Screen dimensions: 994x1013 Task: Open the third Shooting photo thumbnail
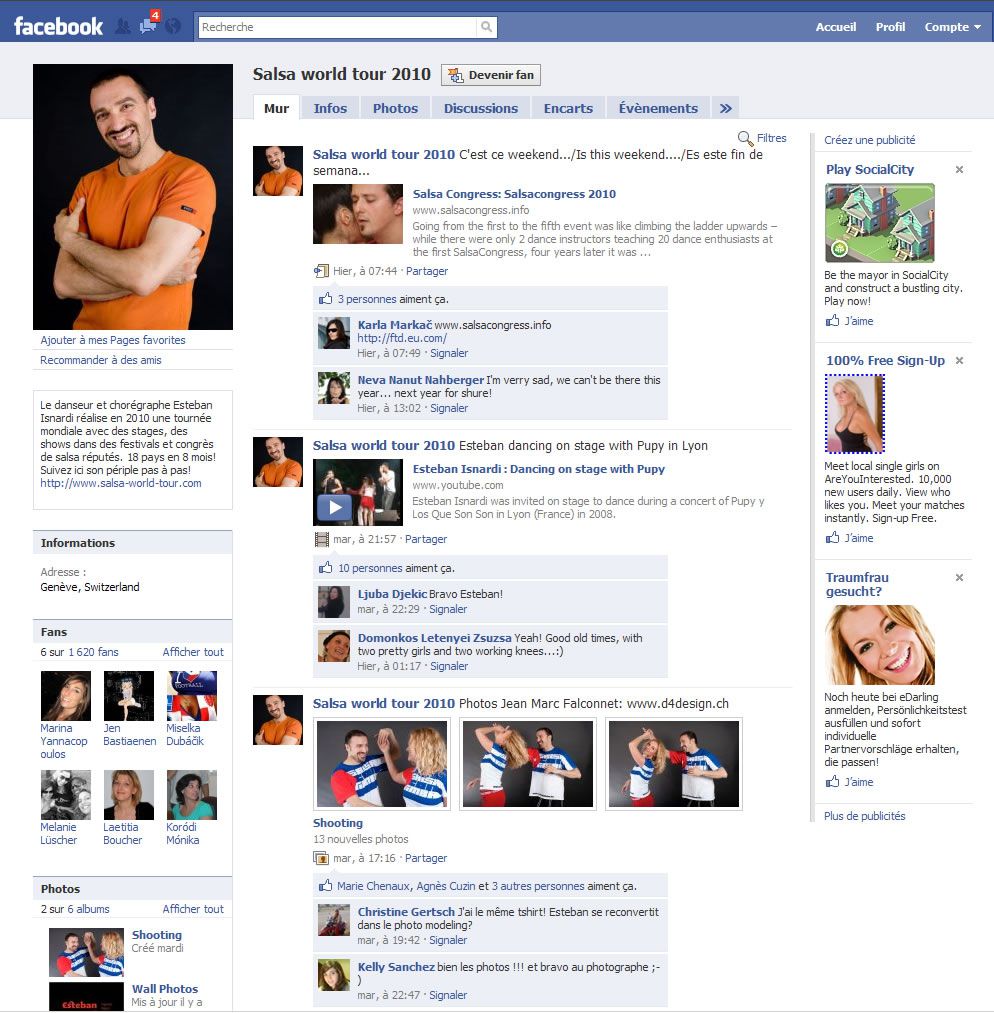click(674, 764)
